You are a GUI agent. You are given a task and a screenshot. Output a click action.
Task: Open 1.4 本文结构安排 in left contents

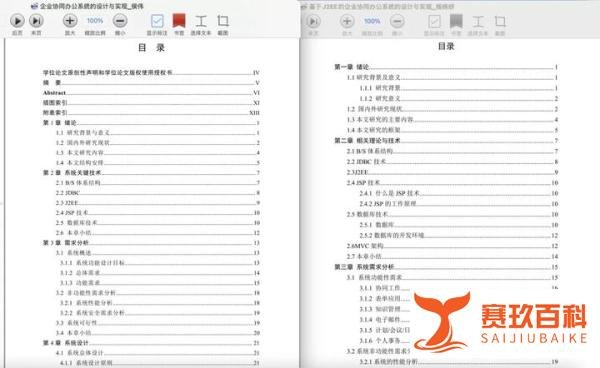(x=158, y=163)
